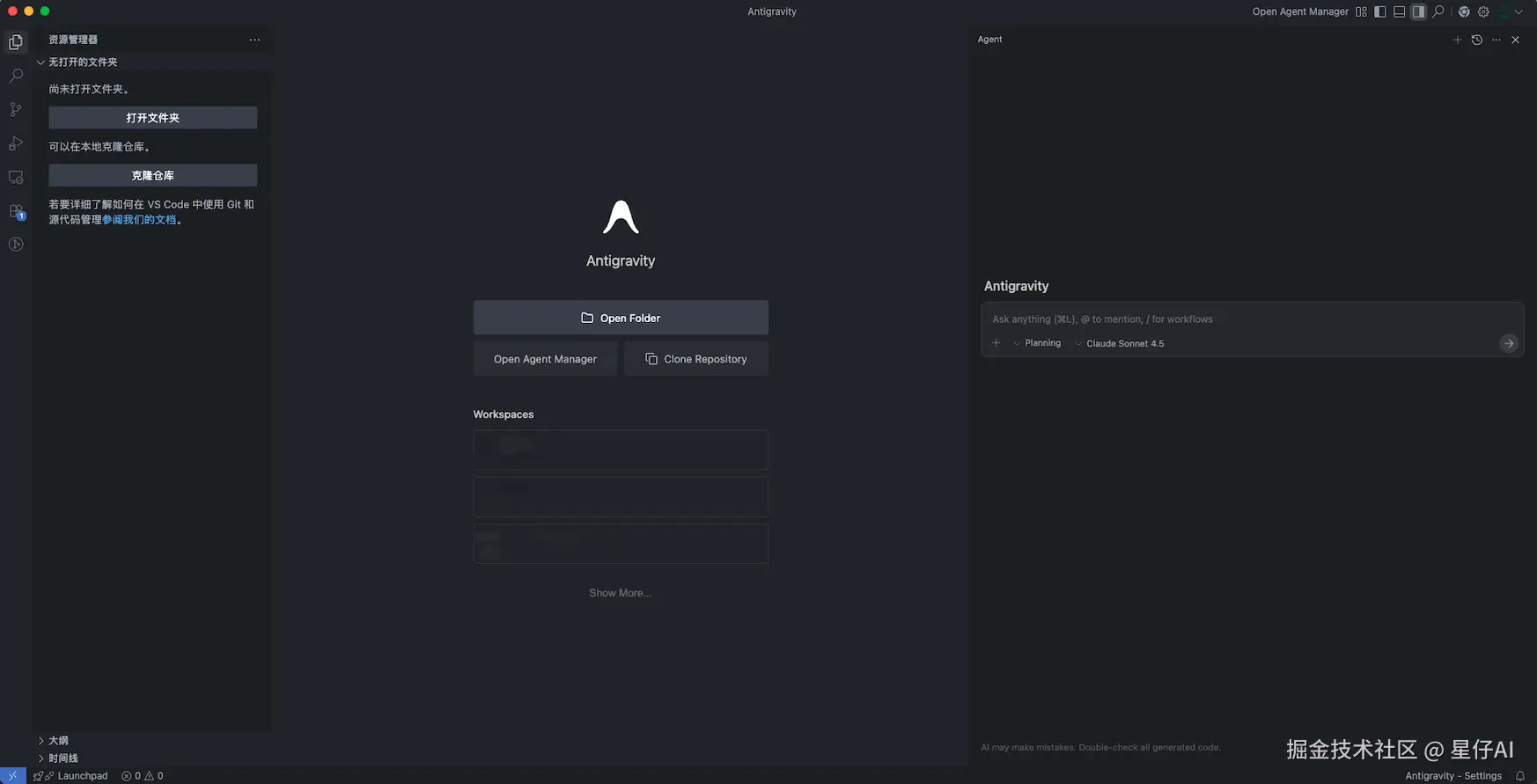Close the Agent panel

1516,40
